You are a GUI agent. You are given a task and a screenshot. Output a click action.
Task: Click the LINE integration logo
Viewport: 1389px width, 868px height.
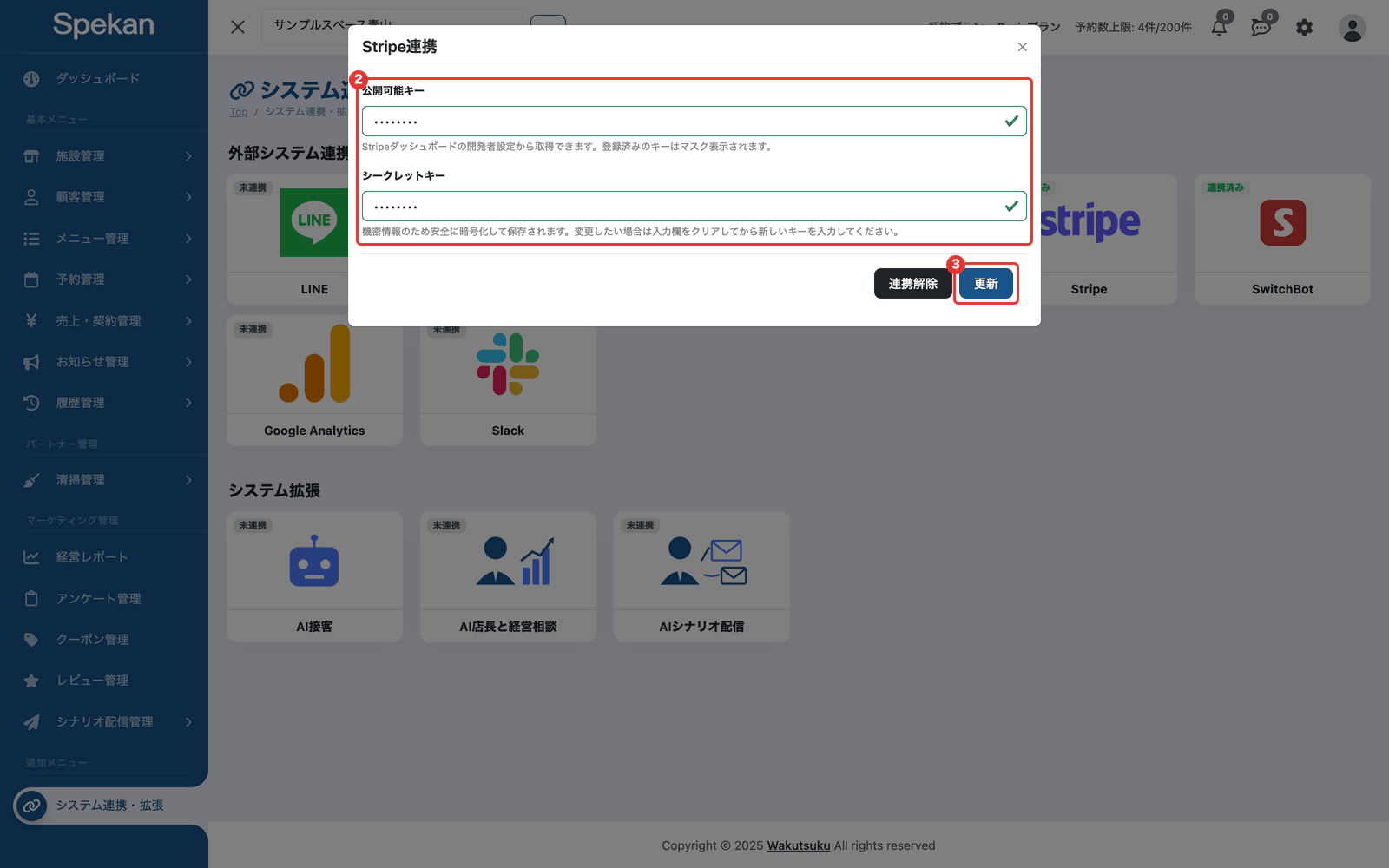pyautogui.click(x=313, y=222)
